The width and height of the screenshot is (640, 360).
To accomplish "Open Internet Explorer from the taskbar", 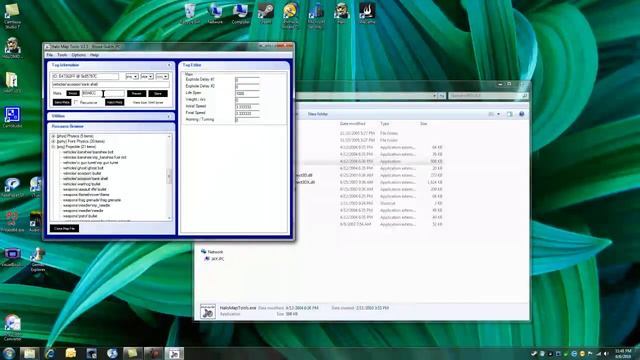I will (50, 353).
